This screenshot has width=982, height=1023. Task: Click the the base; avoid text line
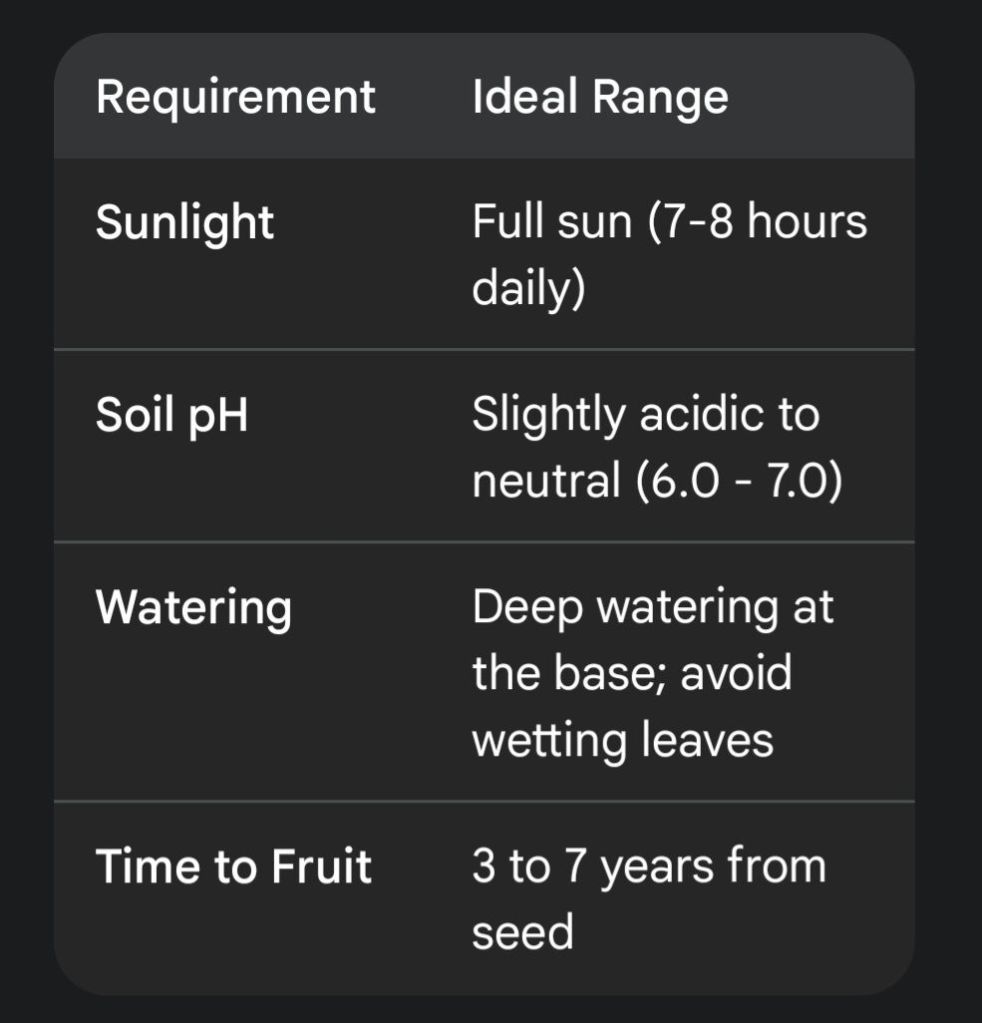[x=631, y=672]
